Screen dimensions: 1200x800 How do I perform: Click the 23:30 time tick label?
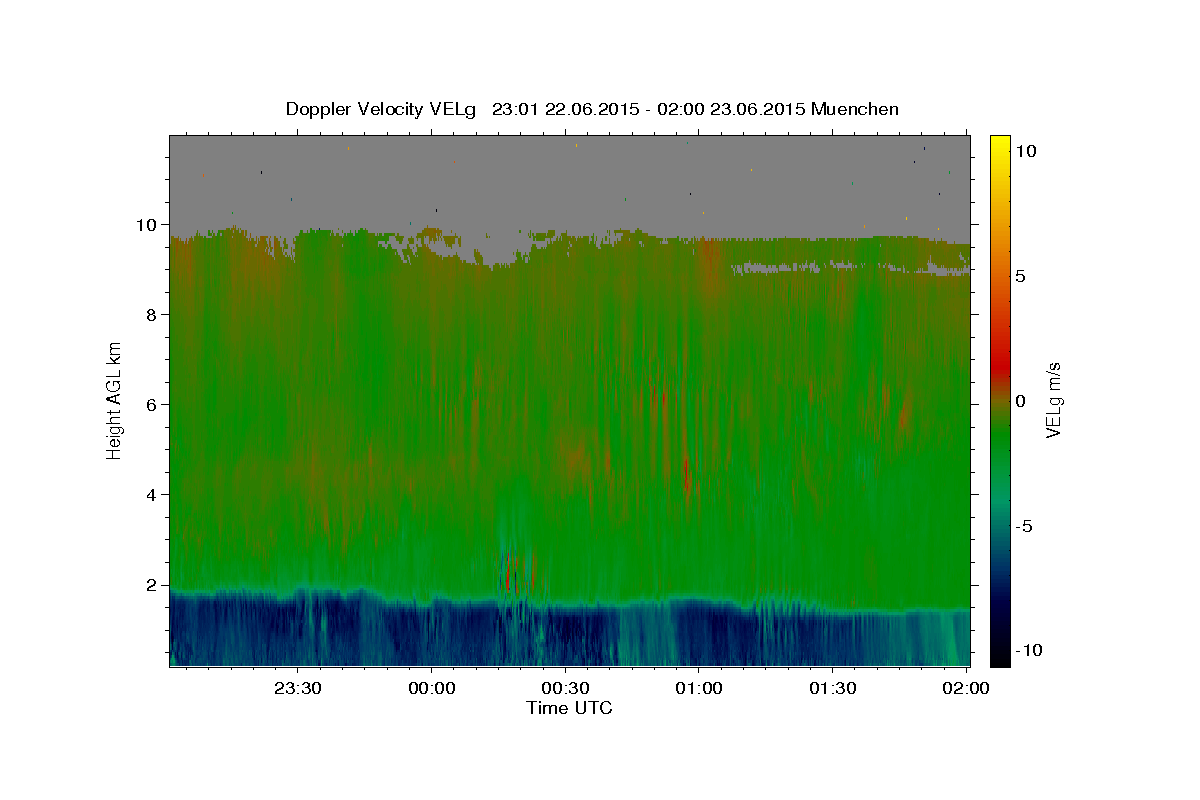point(298,688)
